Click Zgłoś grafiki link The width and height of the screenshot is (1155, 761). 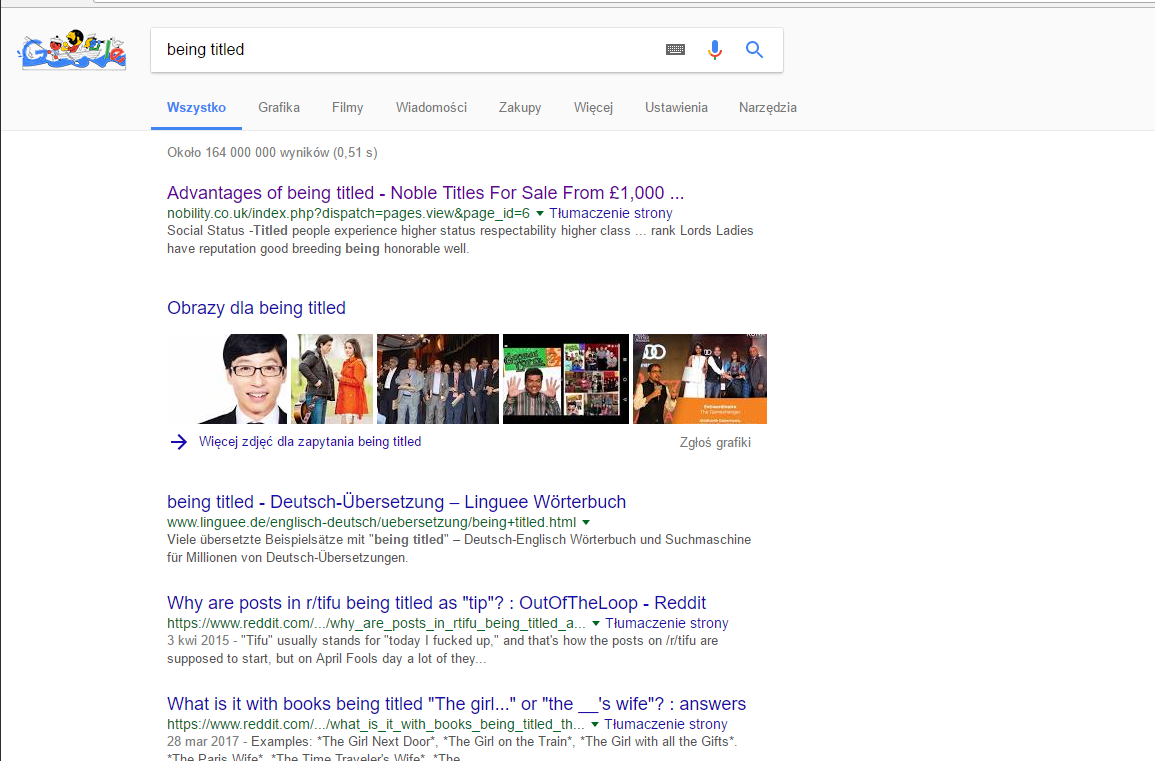tap(715, 443)
